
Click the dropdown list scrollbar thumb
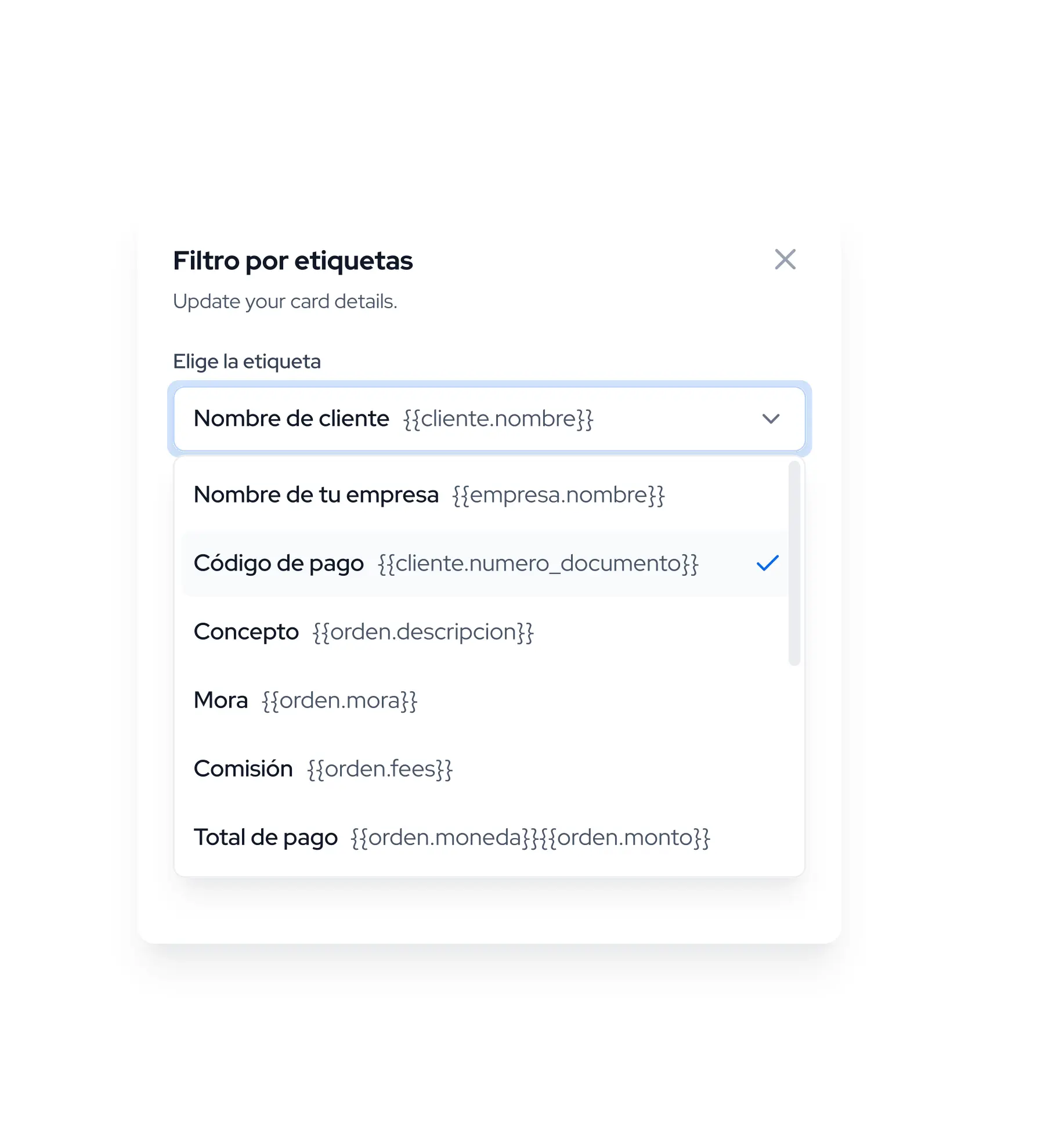click(794, 563)
